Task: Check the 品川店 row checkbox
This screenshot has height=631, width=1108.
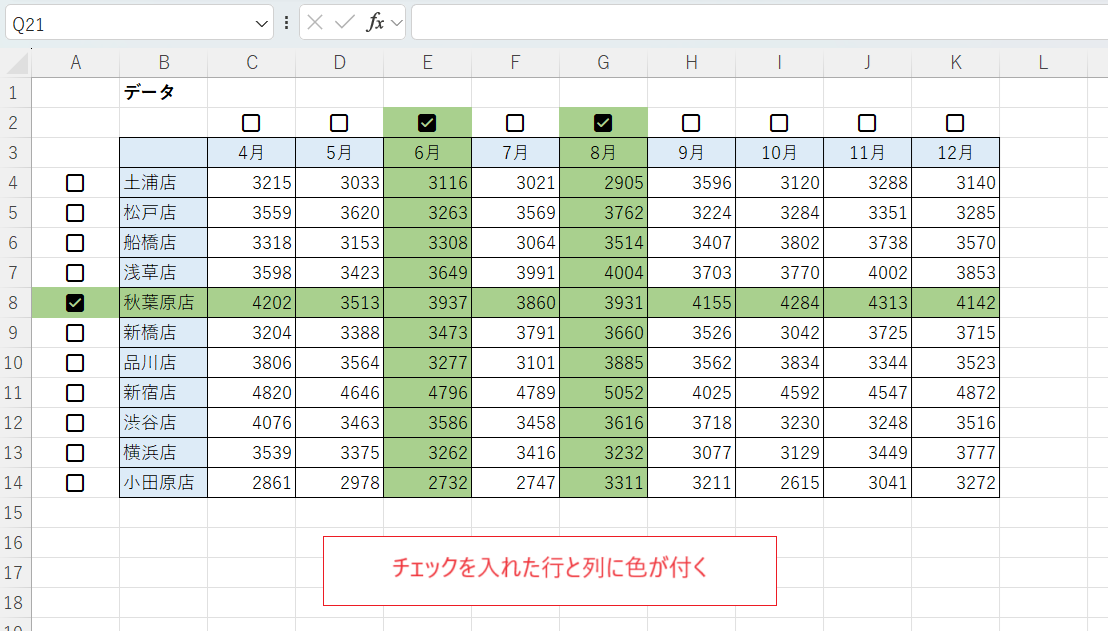Action: (75, 363)
